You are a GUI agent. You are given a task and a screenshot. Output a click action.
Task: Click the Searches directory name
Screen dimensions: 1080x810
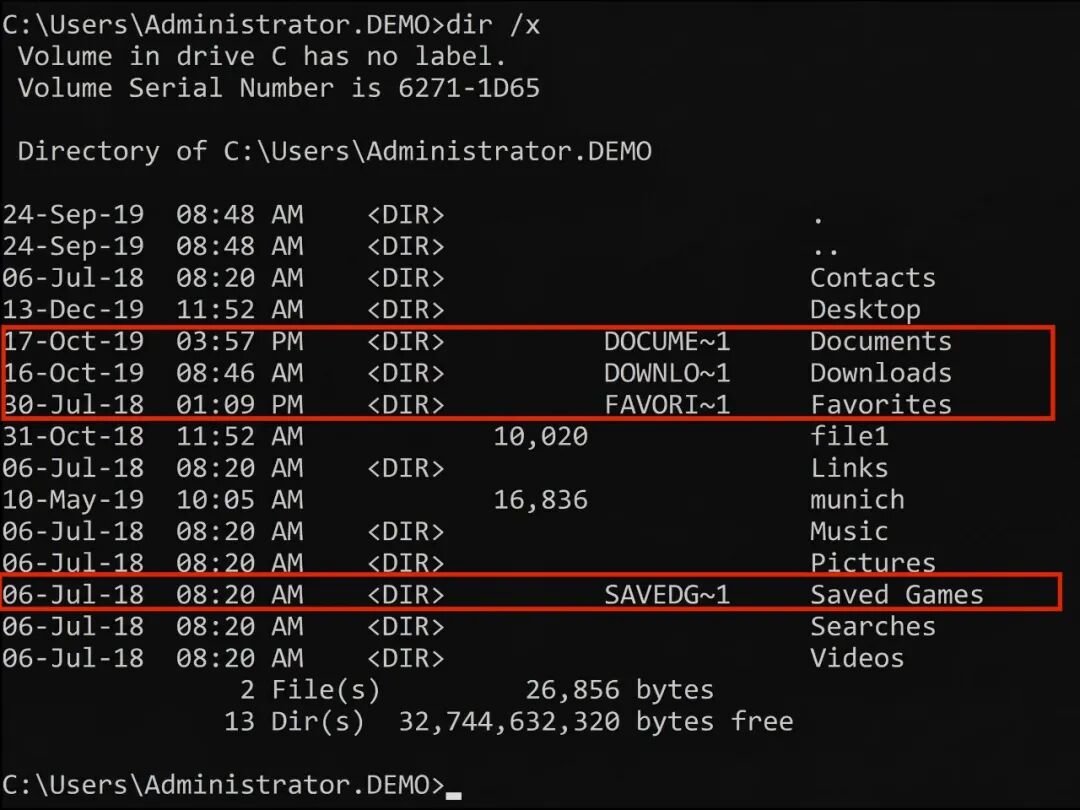point(873,627)
